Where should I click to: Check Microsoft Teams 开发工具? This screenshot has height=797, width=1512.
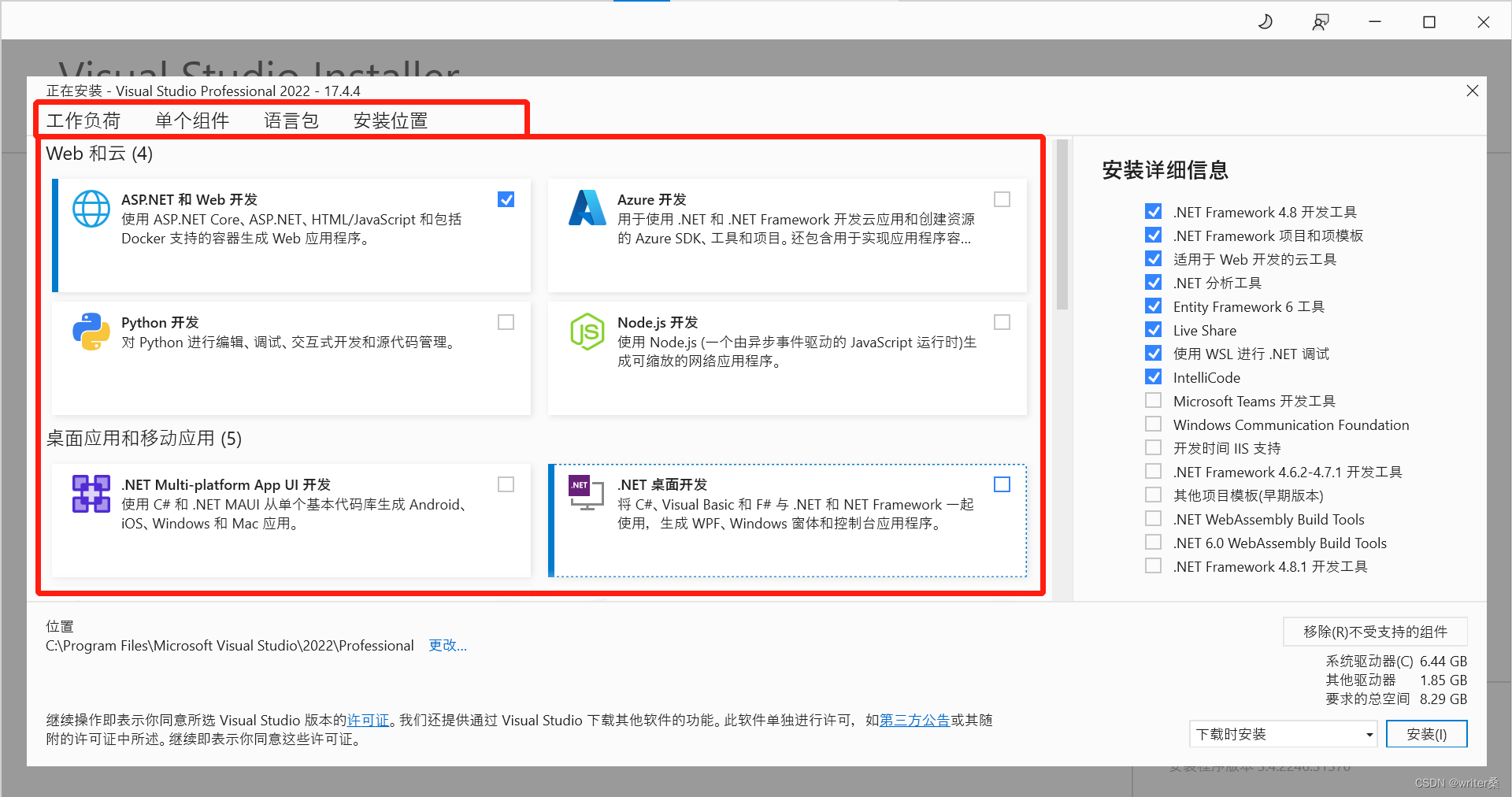click(x=1154, y=401)
